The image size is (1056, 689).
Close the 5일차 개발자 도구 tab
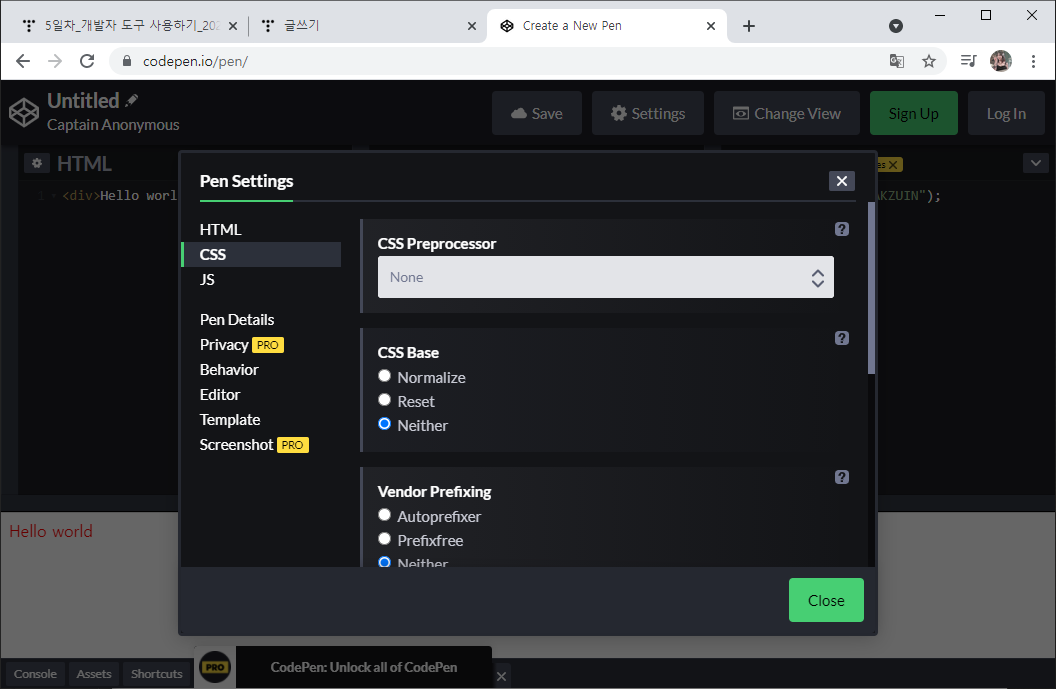pyautogui.click(x=232, y=26)
